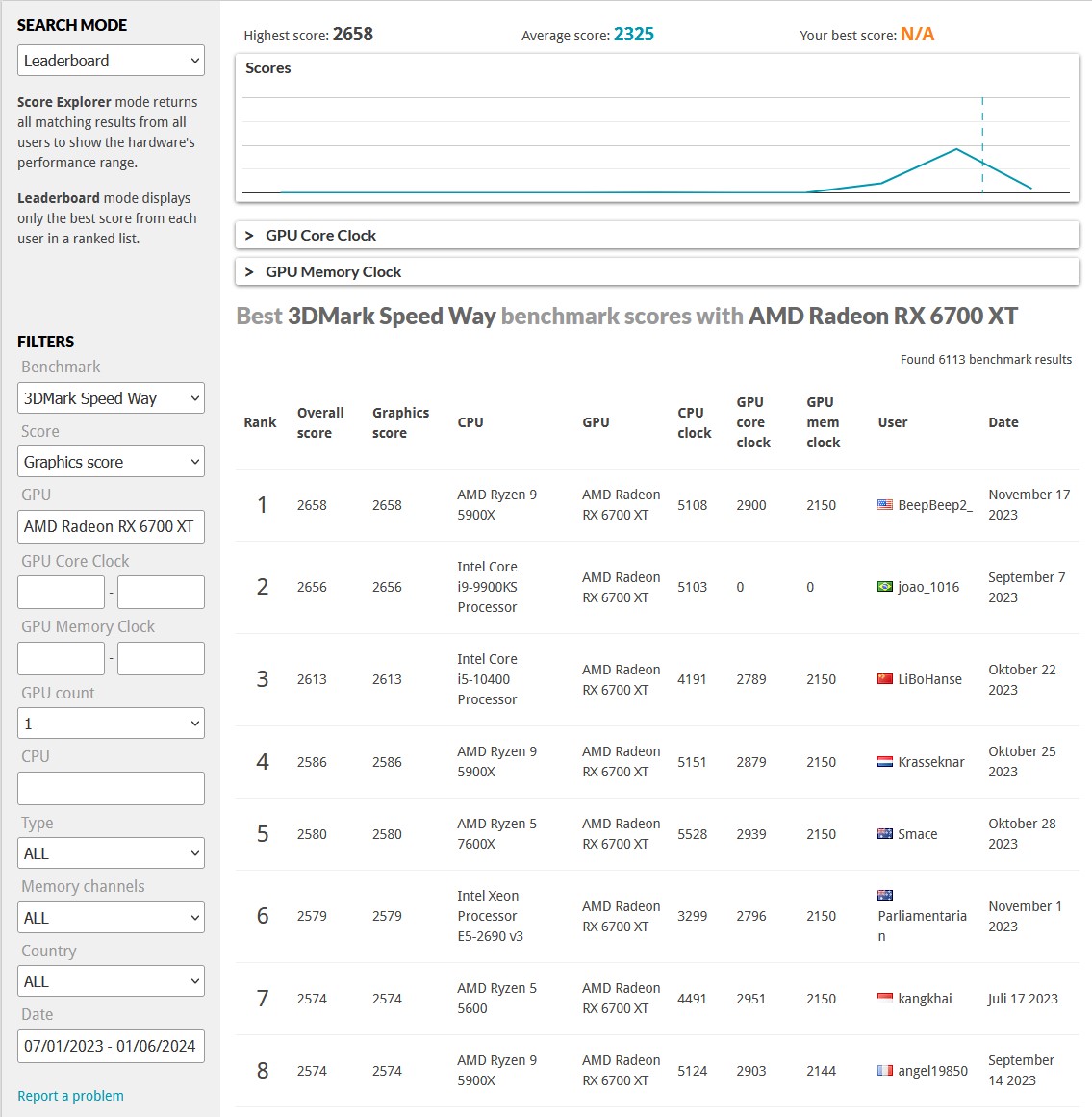Image resolution: width=1092 pixels, height=1117 pixels.
Task: Open user joao_1016 profile
Action: pos(928,587)
